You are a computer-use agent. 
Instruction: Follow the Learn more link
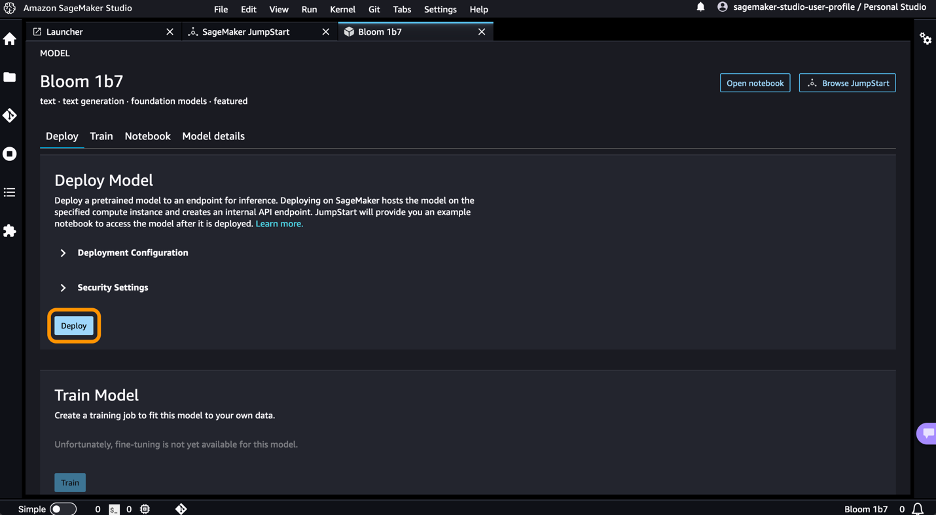click(x=279, y=223)
